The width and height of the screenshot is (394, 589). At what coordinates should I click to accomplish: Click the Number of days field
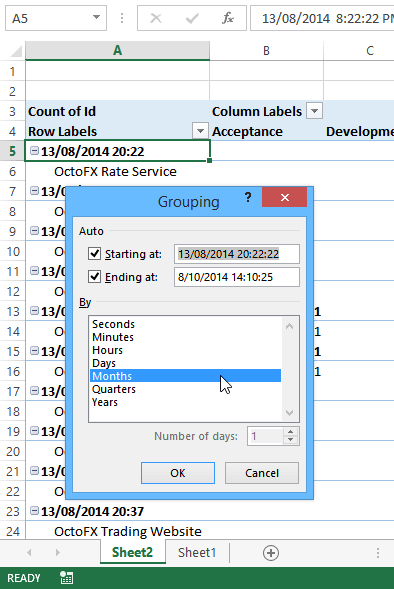point(265,436)
